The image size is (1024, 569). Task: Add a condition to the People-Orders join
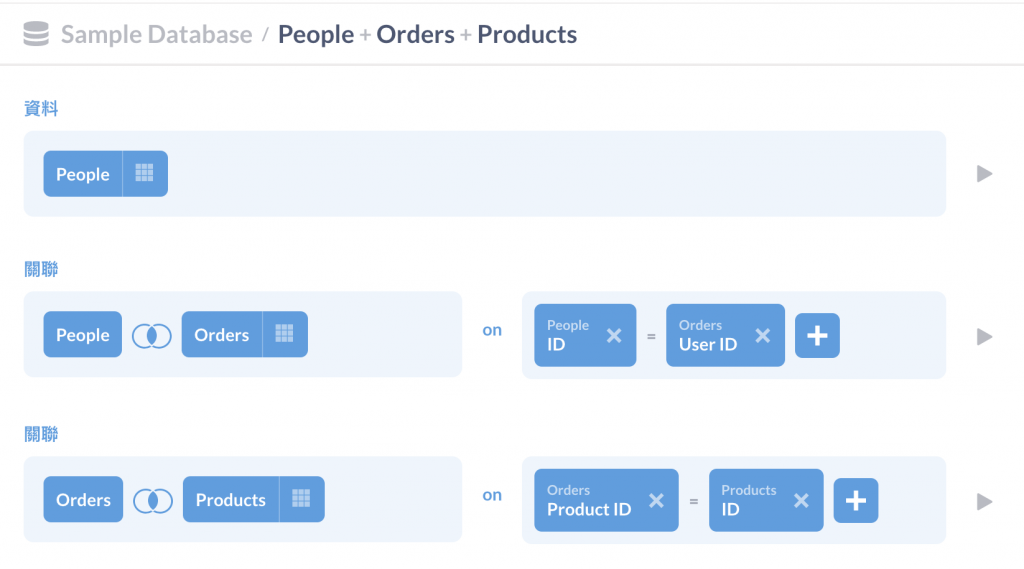tap(817, 336)
